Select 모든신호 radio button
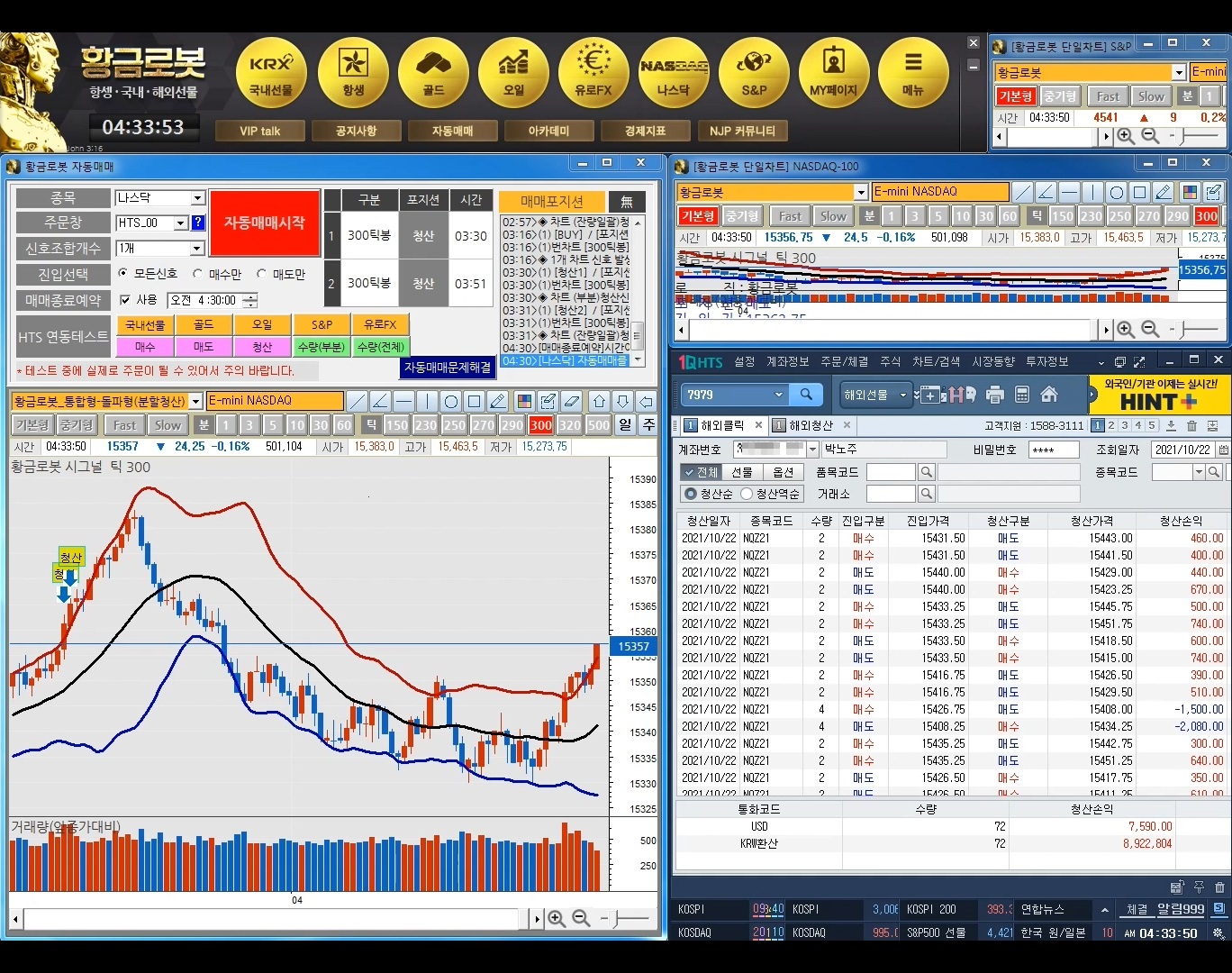 pyautogui.click(x=123, y=274)
